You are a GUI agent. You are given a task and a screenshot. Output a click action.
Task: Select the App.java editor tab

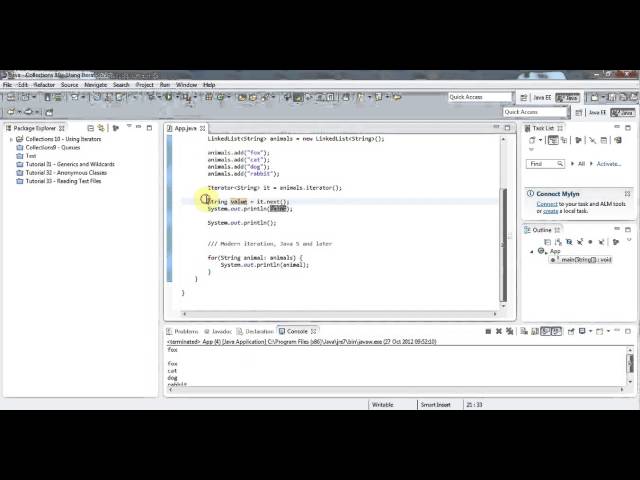[186, 128]
